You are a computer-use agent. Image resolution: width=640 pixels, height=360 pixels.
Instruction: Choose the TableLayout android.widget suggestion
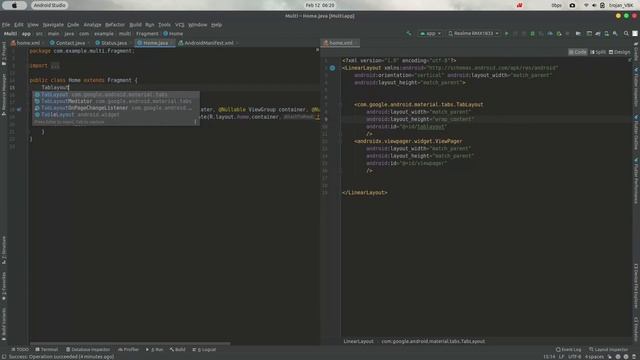tap(116, 115)
